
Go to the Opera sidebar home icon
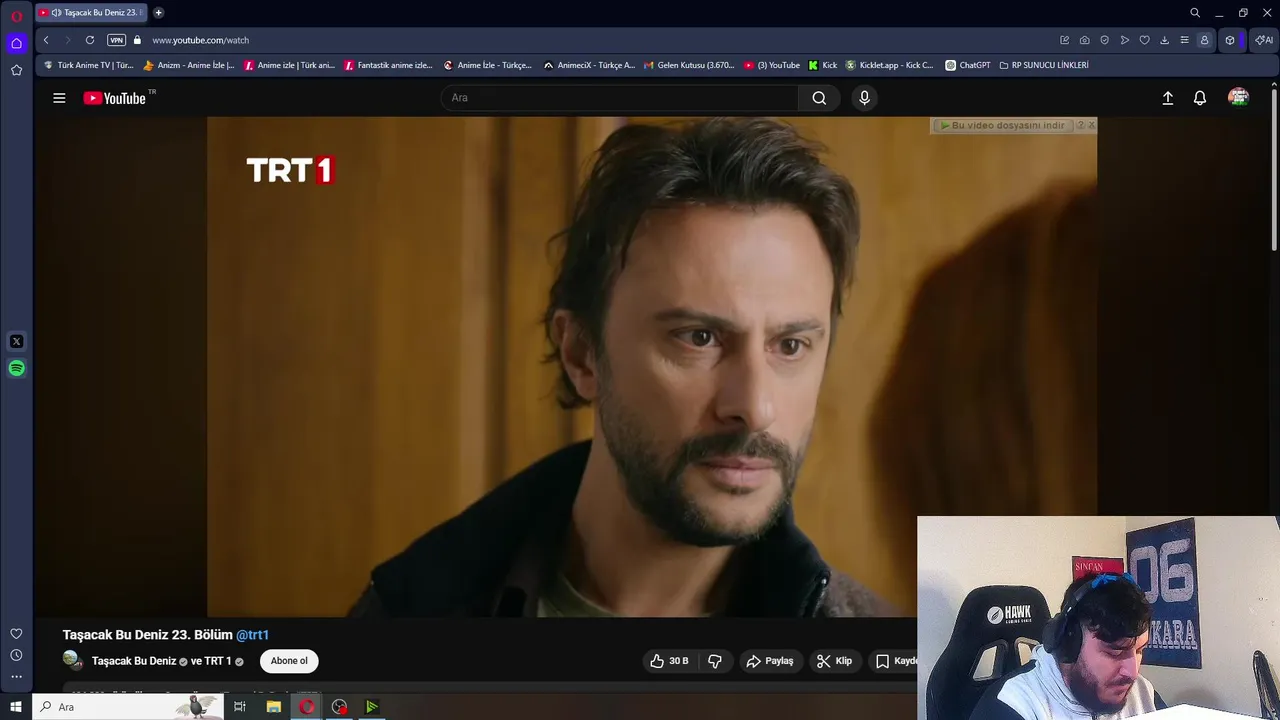(16, 43)
